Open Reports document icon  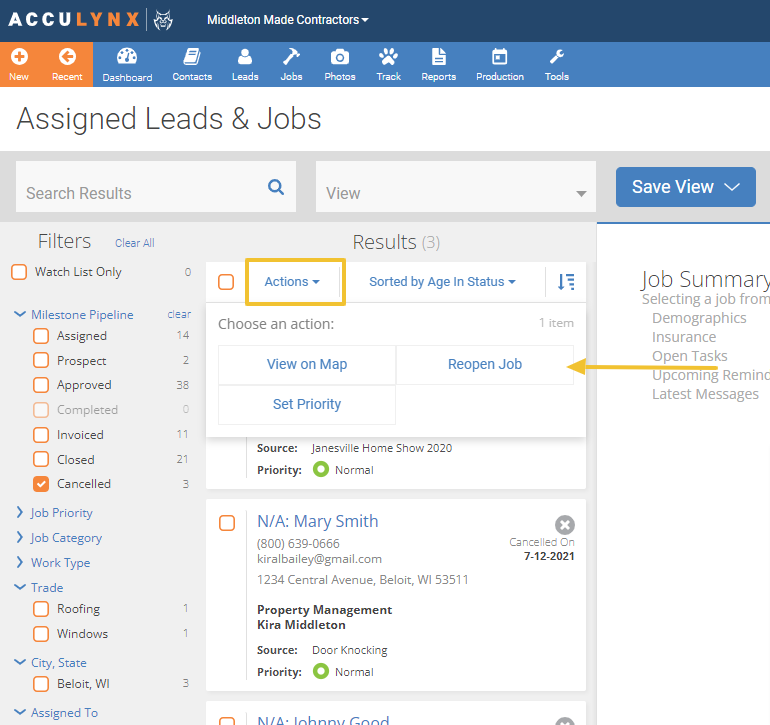tap(439, 57)
